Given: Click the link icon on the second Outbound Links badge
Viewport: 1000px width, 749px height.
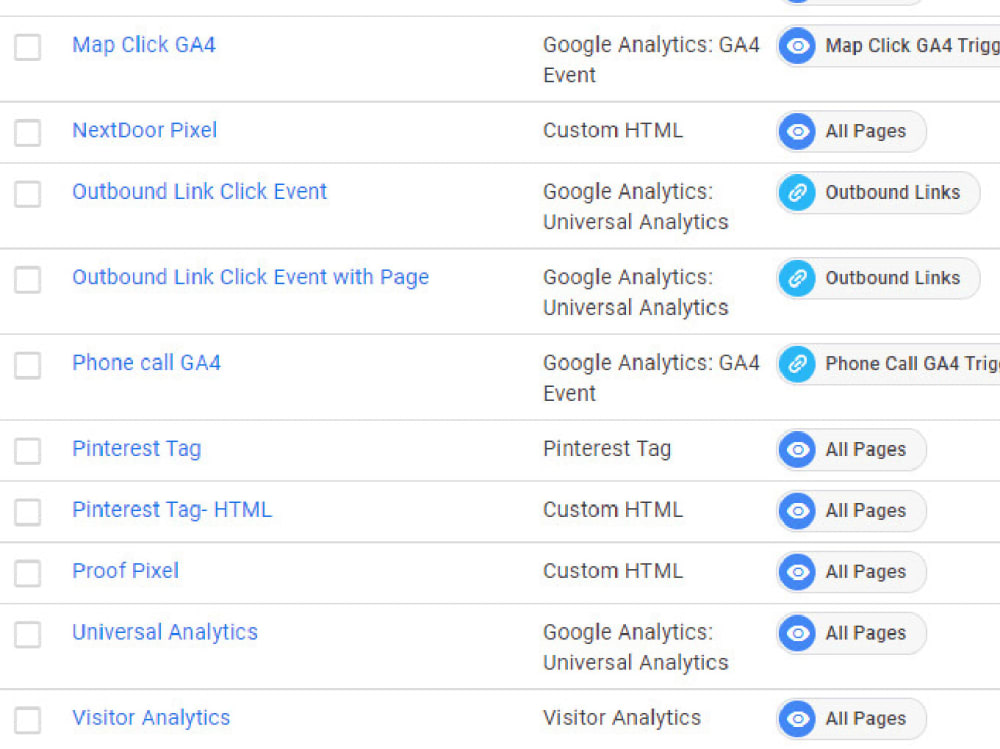Looking at the screenshot, I should (x=797, y=278).
